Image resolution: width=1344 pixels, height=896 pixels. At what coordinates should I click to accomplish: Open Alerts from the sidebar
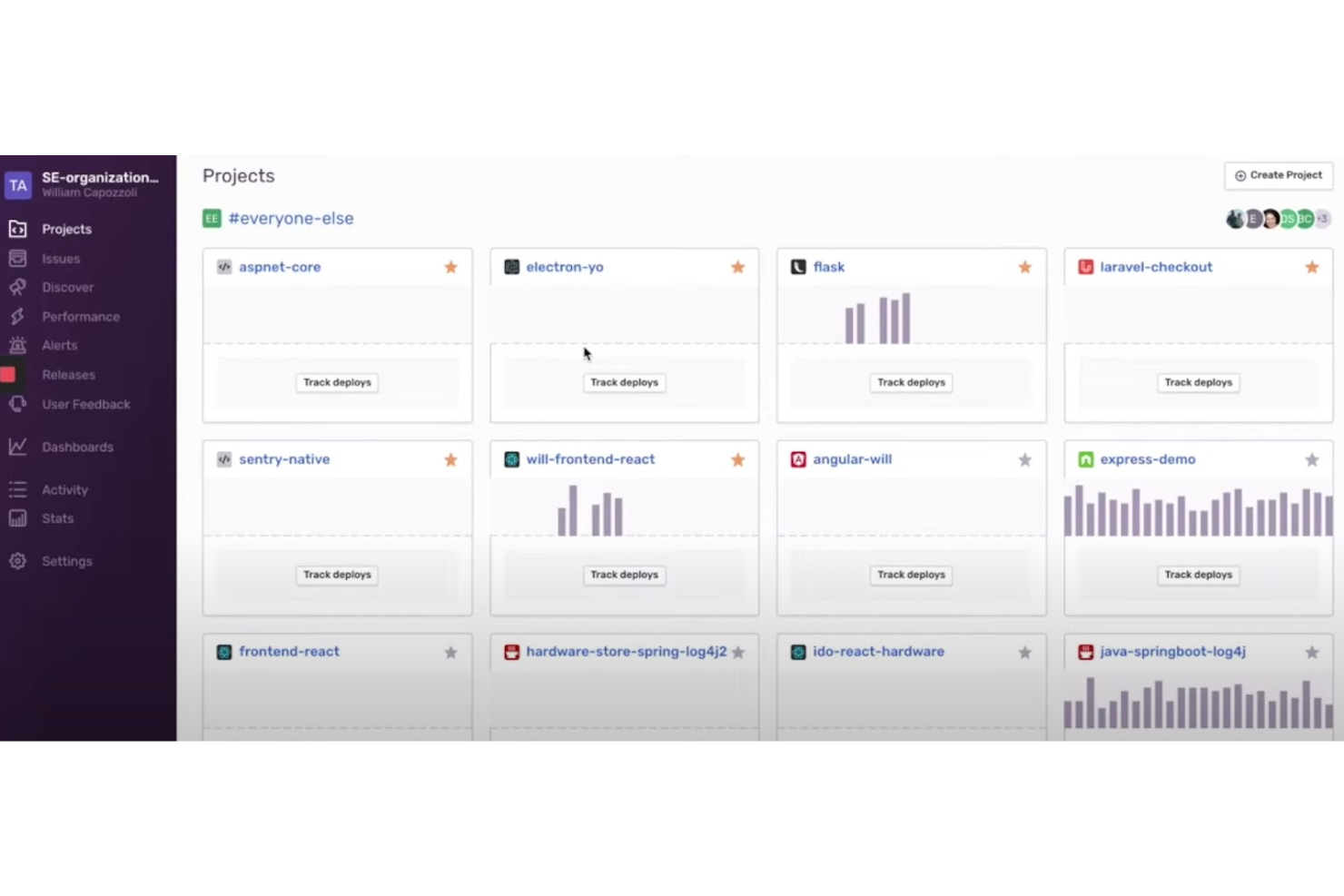tap(59, 345)
